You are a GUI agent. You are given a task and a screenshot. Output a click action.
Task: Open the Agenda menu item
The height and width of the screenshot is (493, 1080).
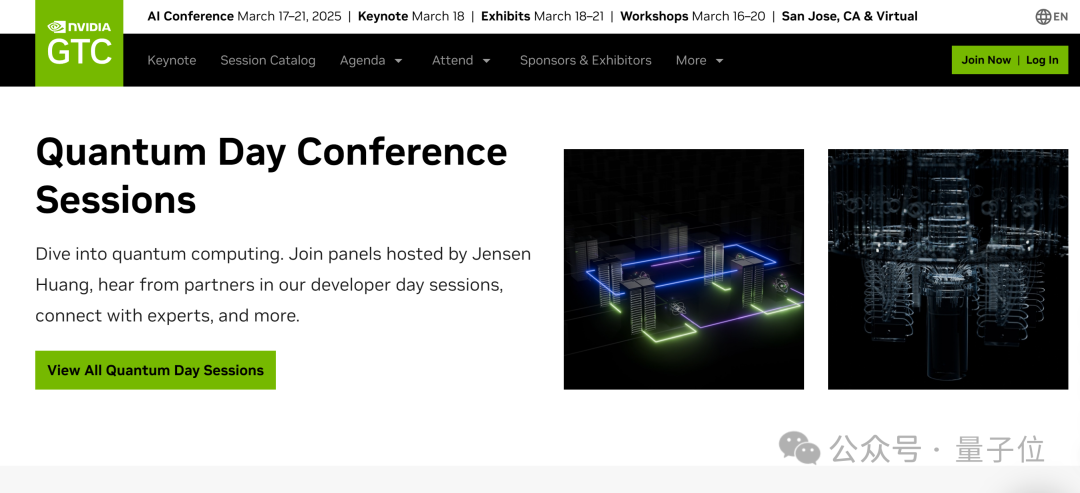click(362, 61)
